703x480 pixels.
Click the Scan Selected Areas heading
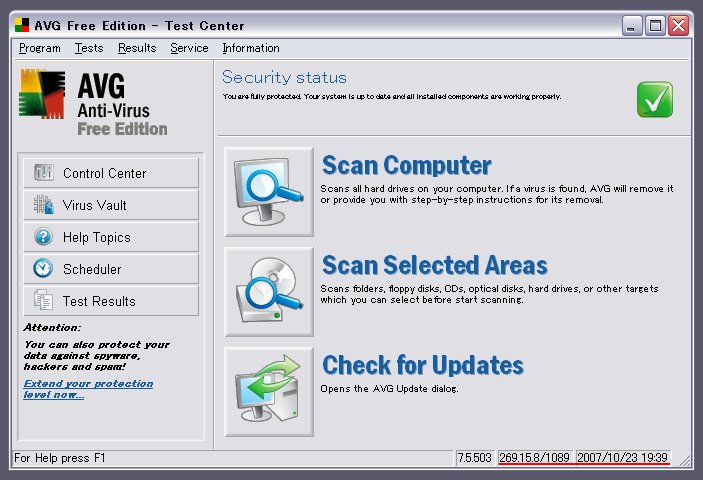click(434, 265)
